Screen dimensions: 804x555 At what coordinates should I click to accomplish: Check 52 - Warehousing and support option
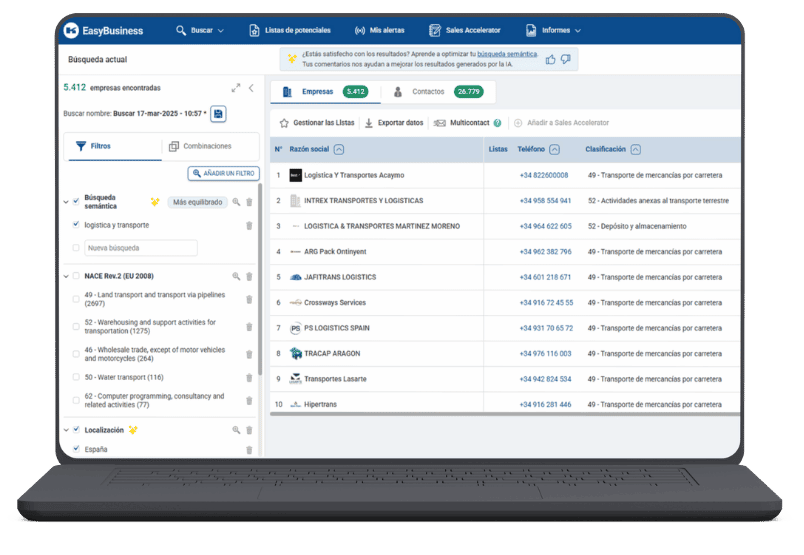(76, 327)
